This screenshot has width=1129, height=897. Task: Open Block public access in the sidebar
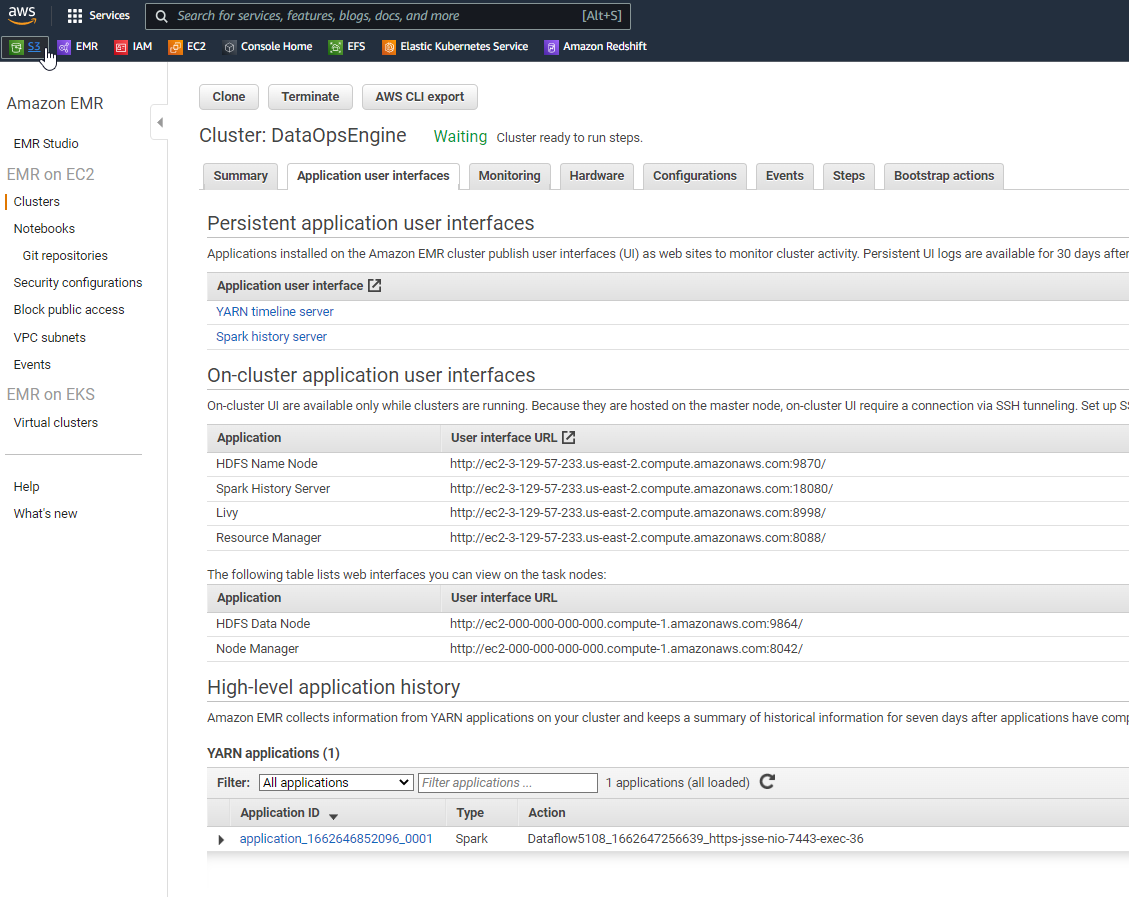pos(69,310)
